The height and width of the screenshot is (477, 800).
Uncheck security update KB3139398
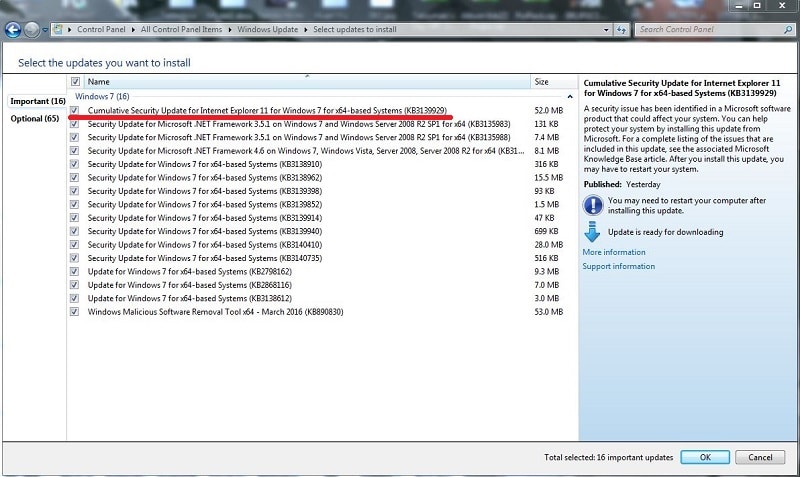point(74,191)
